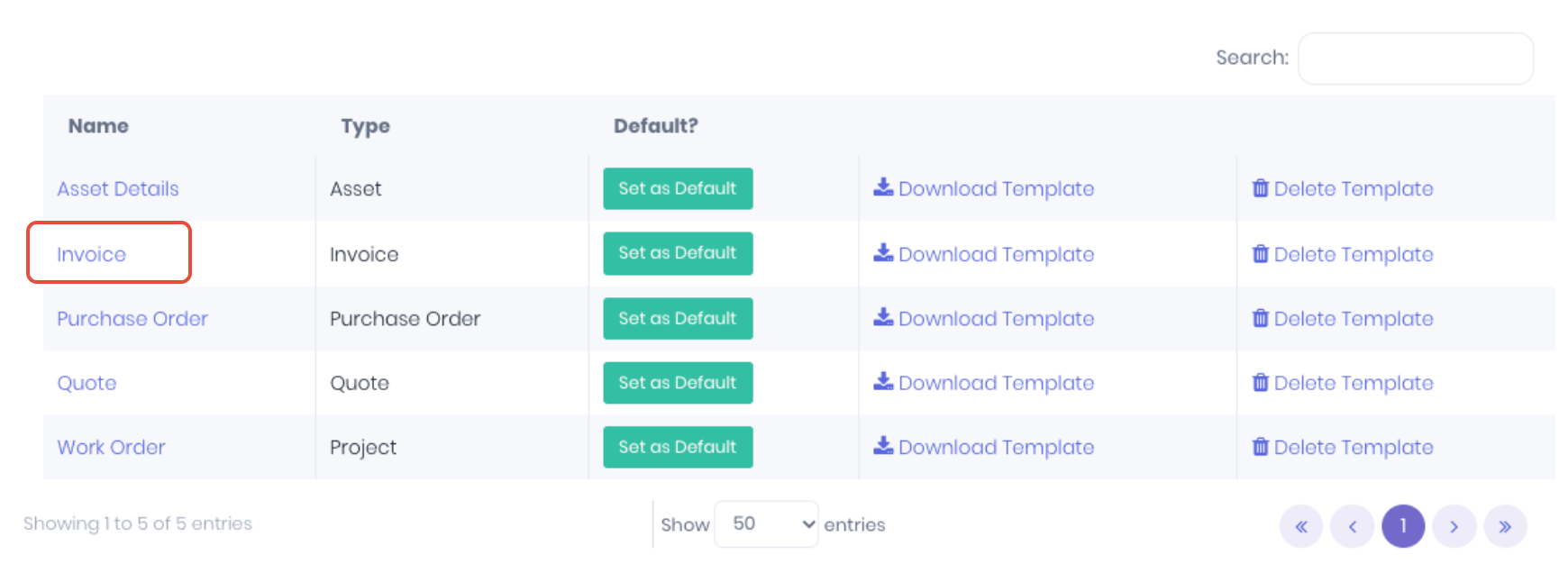Viewport: 1568px width, 573px height.
Task: Click the download icon in Work Order row
Action: 883,446
